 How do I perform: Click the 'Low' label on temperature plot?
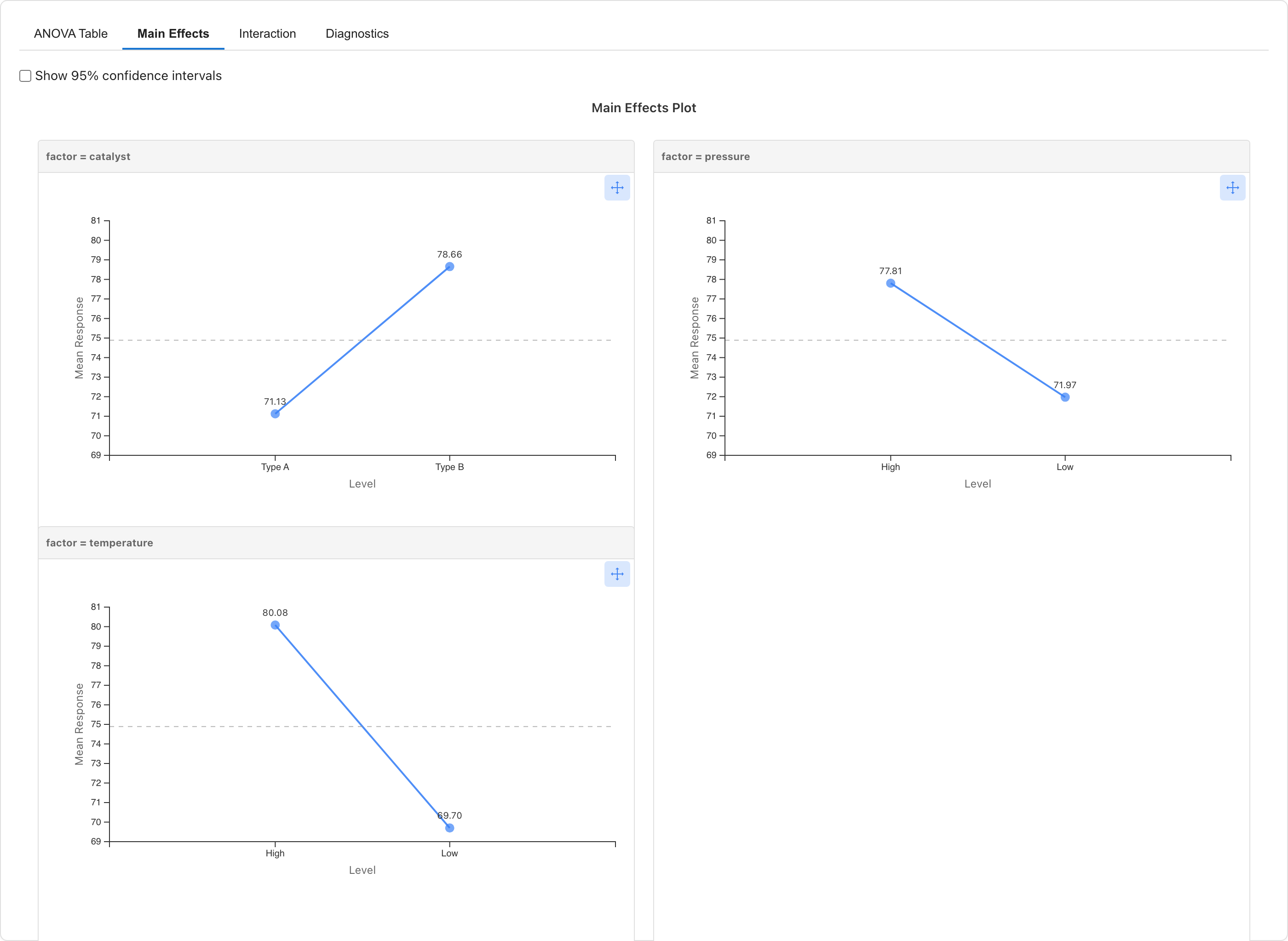449,853
